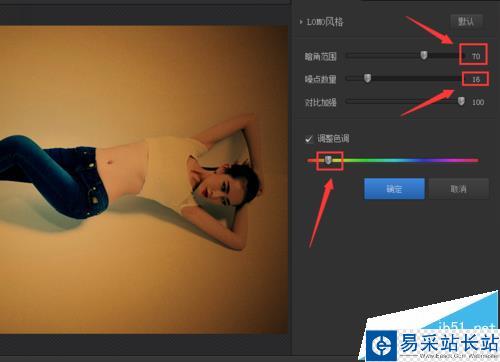
Task: Uncheck the 调整色调 checkbox
Action: click(309, 139)
